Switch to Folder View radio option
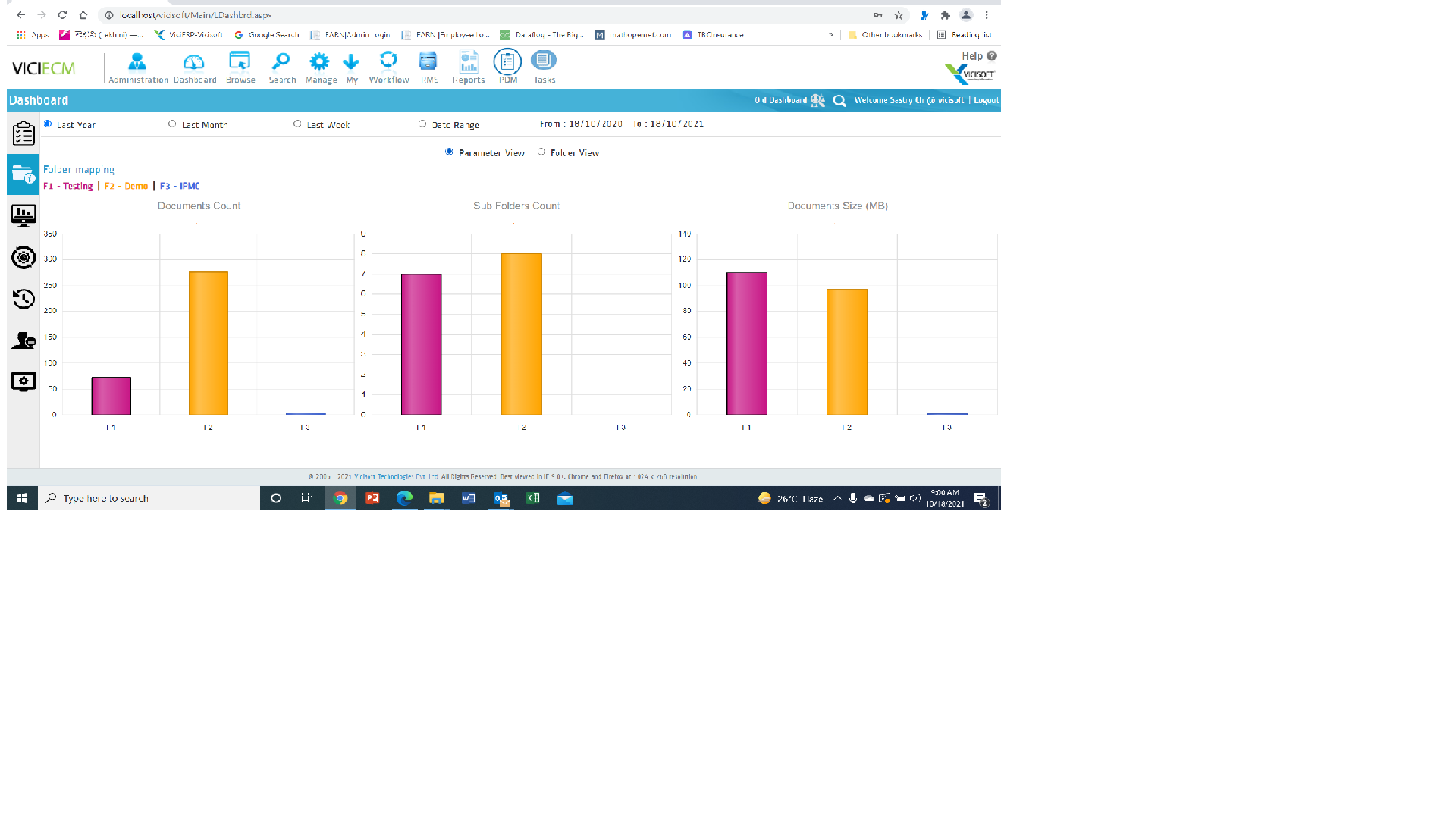This screenshot has height=819, width=1456. (x=541, y=152)
